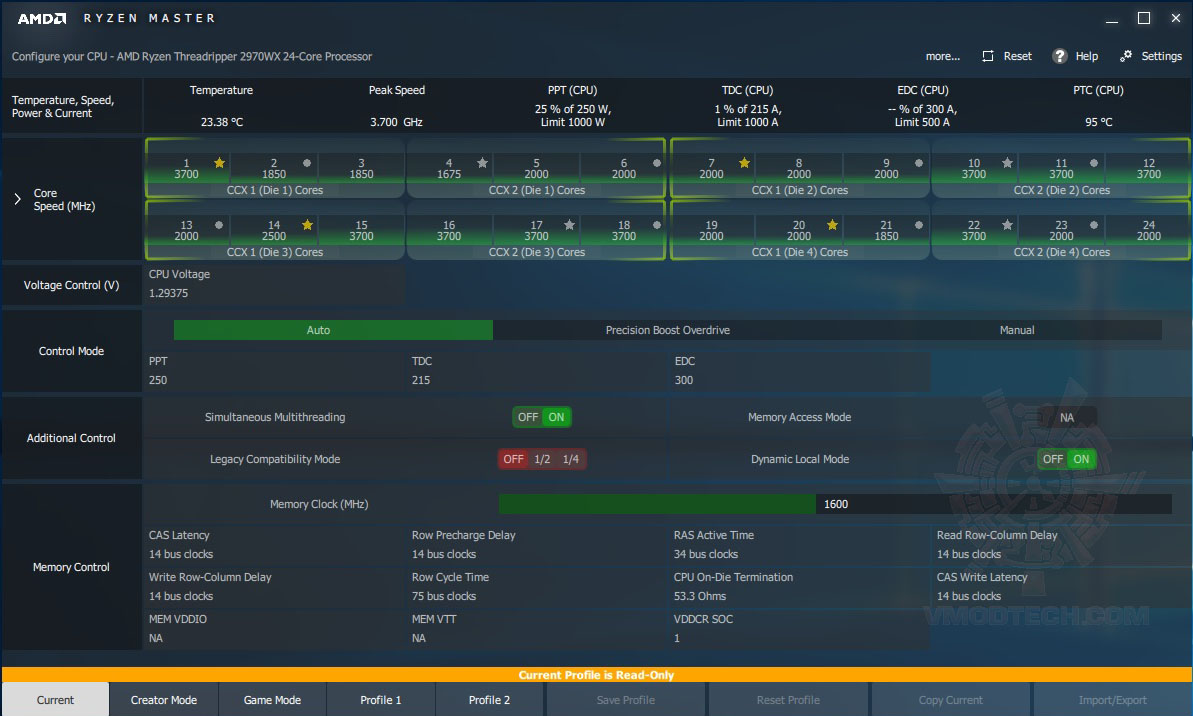Click the gold star on core 1

click(x=219, y=163)
